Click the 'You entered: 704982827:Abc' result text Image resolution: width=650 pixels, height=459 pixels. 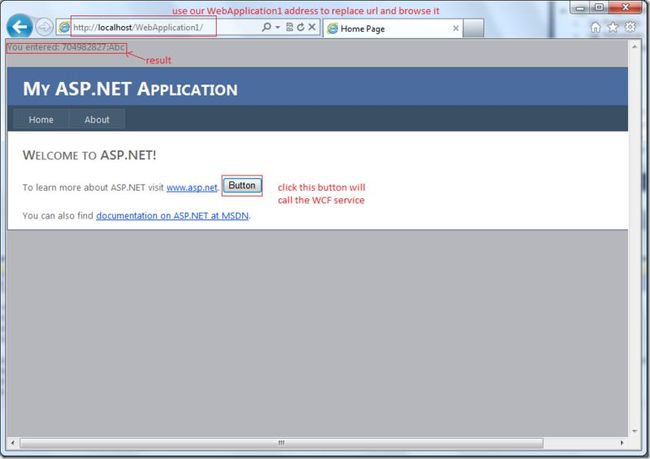(66, 47)
